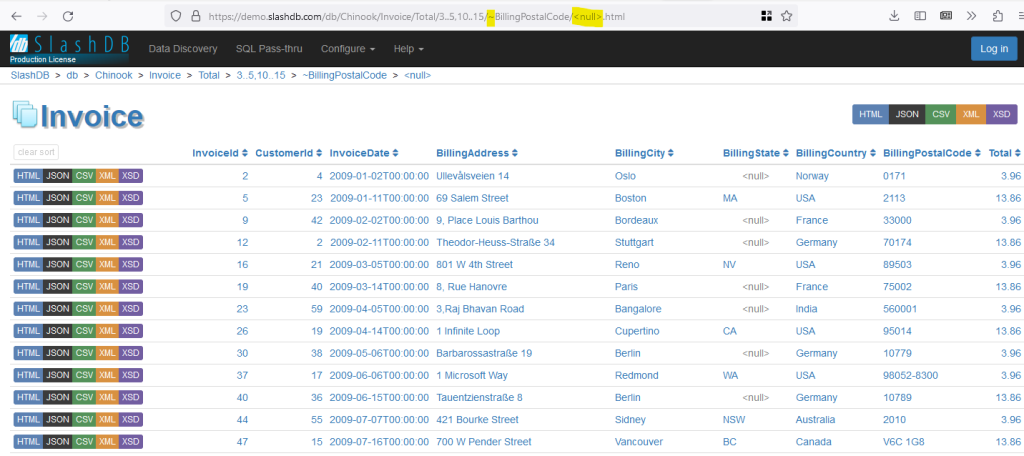The height and width of the screenshot is (456, 1024).
Task: Click billing state 'NSW'
Action: pyautogui.click(x=733, y=419)
